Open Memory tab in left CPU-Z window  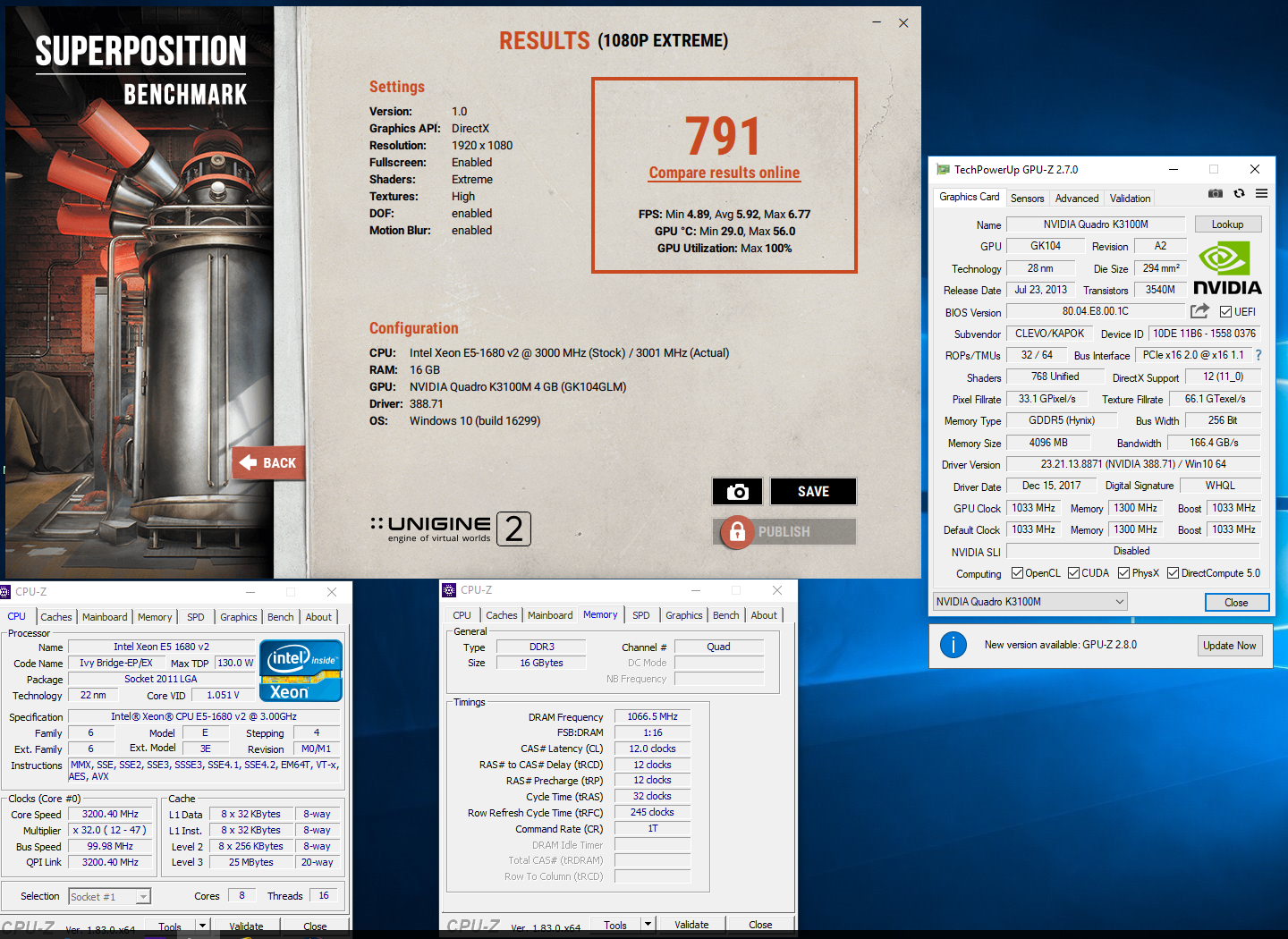pyautogui.click(x=155, y=617)
